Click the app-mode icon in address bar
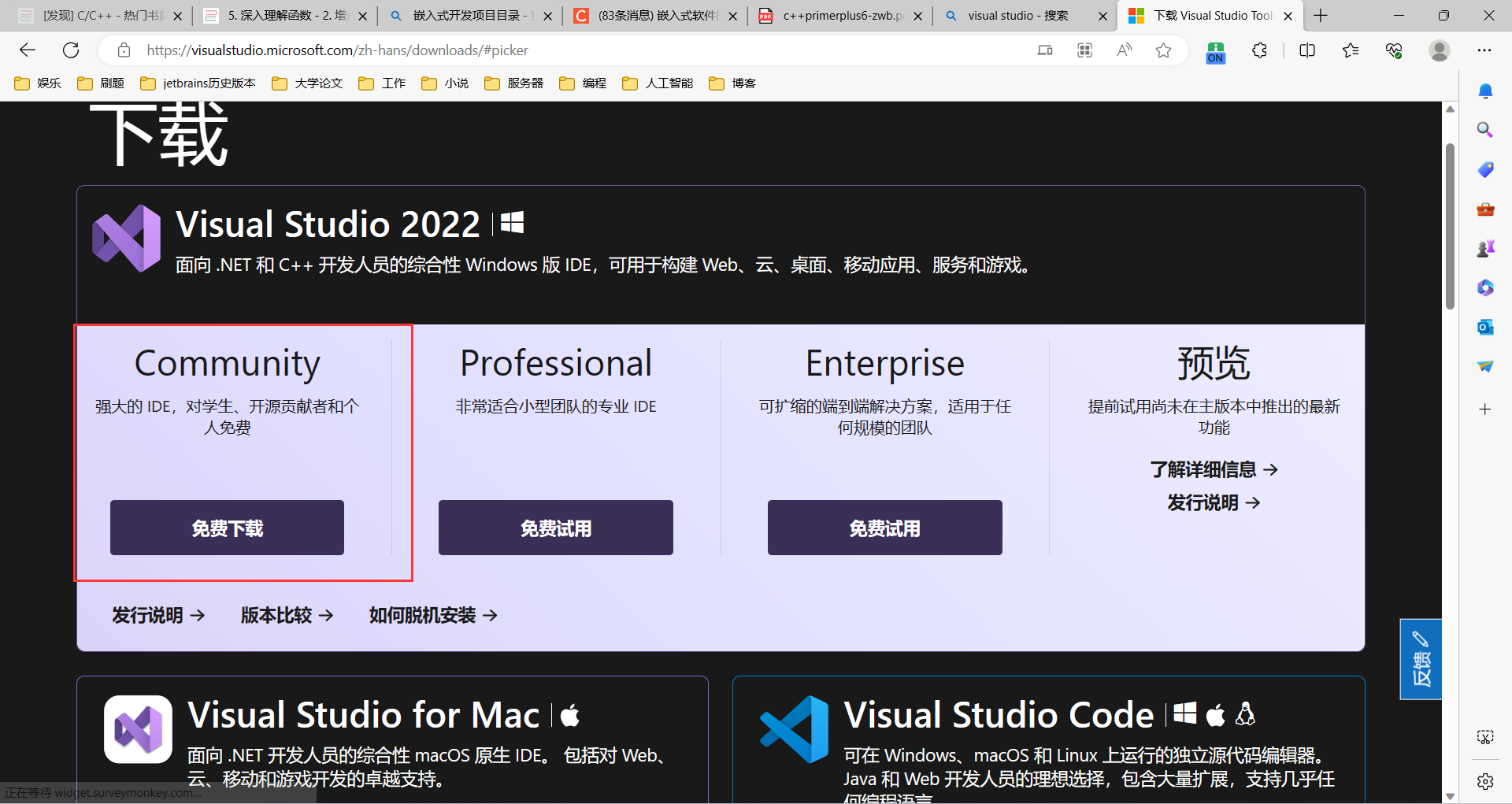Image resolution: width=1512 pixels, height=804 pixels. click(1045, 50)
